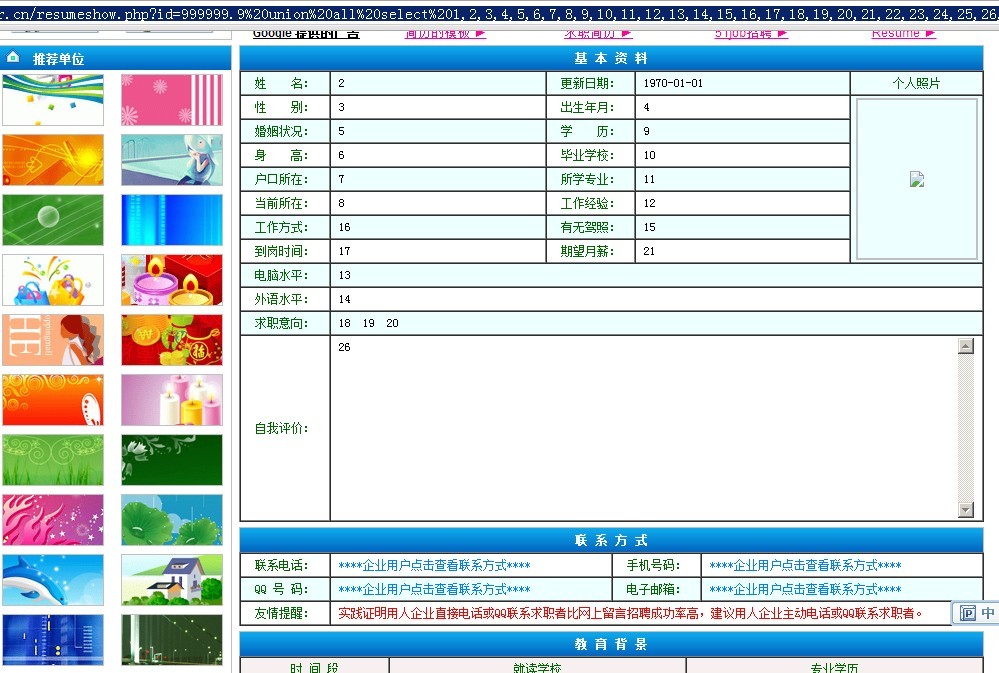Click the 求职意向 value 18 19 20
The image size is (999, 673).
(368, 323)
